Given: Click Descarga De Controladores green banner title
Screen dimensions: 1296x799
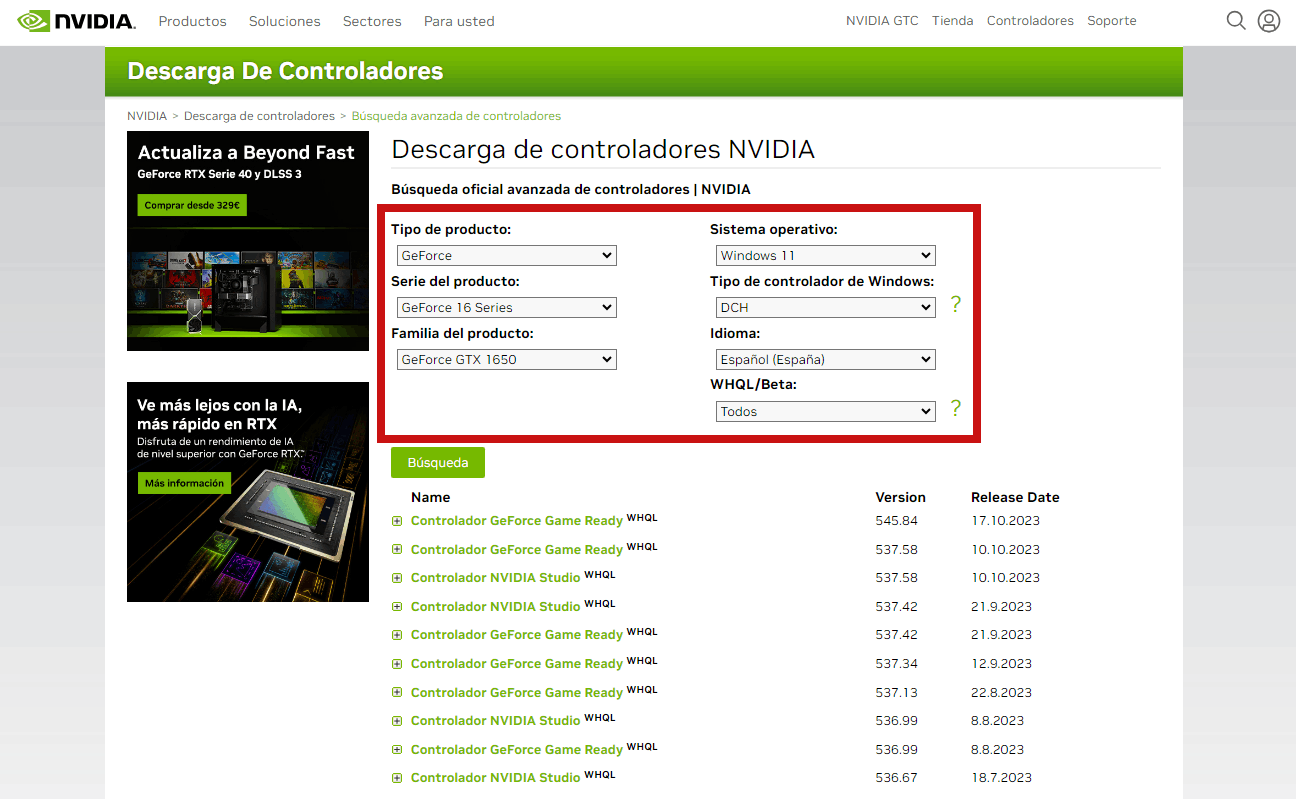Looking at the screenshot, I should 285,71.
